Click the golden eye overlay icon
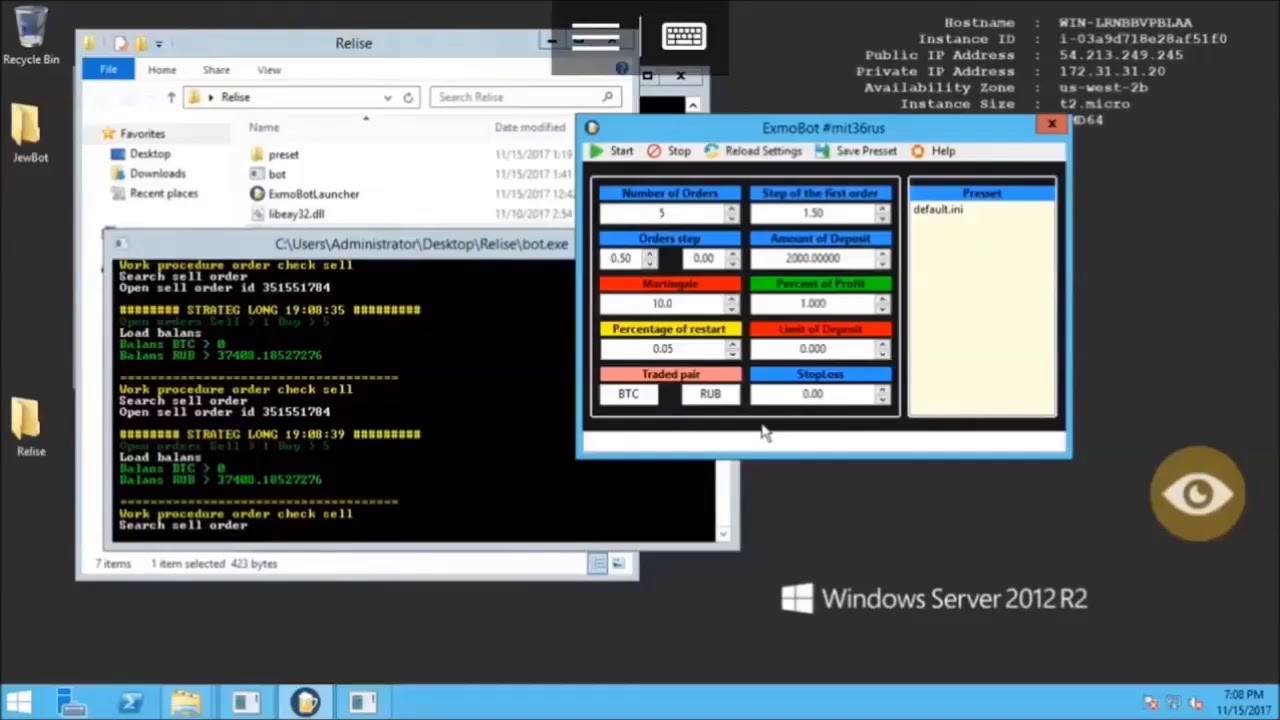The width and height of the screenshot is (1280, 720). pyautogui.click(x=1198, y=494)
